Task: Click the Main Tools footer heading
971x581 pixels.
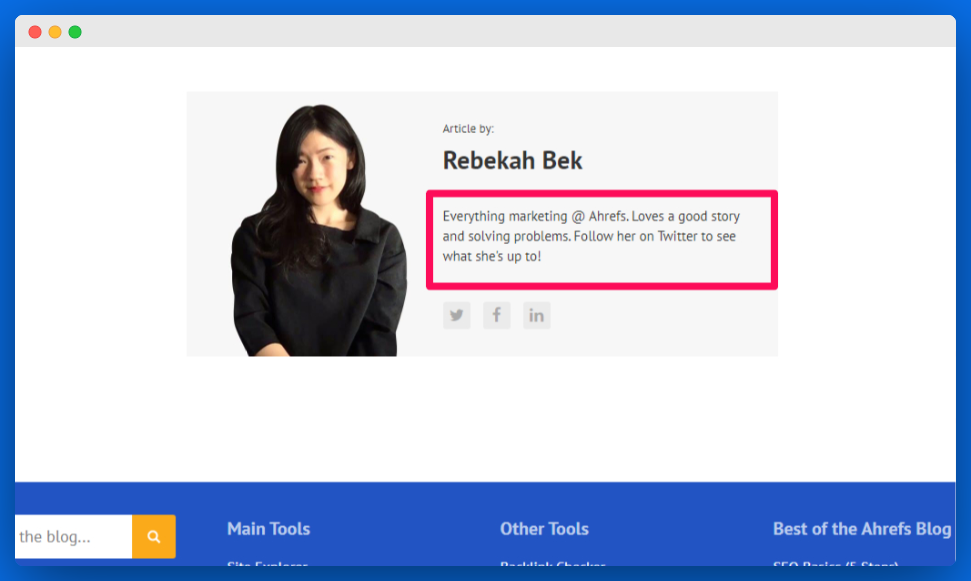Action: 268,528
